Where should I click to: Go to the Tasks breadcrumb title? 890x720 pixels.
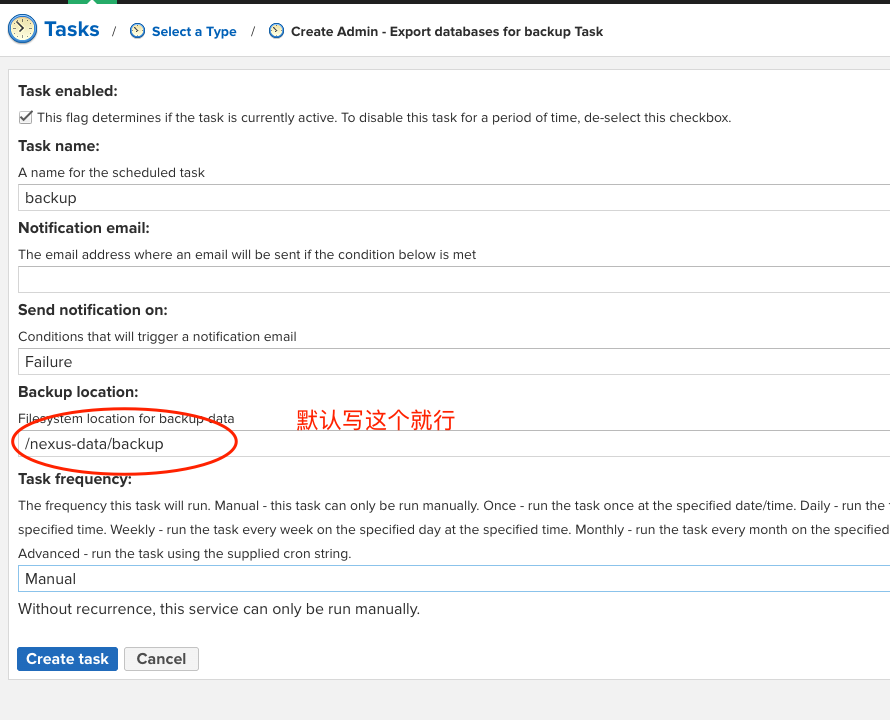click(72, 30)
